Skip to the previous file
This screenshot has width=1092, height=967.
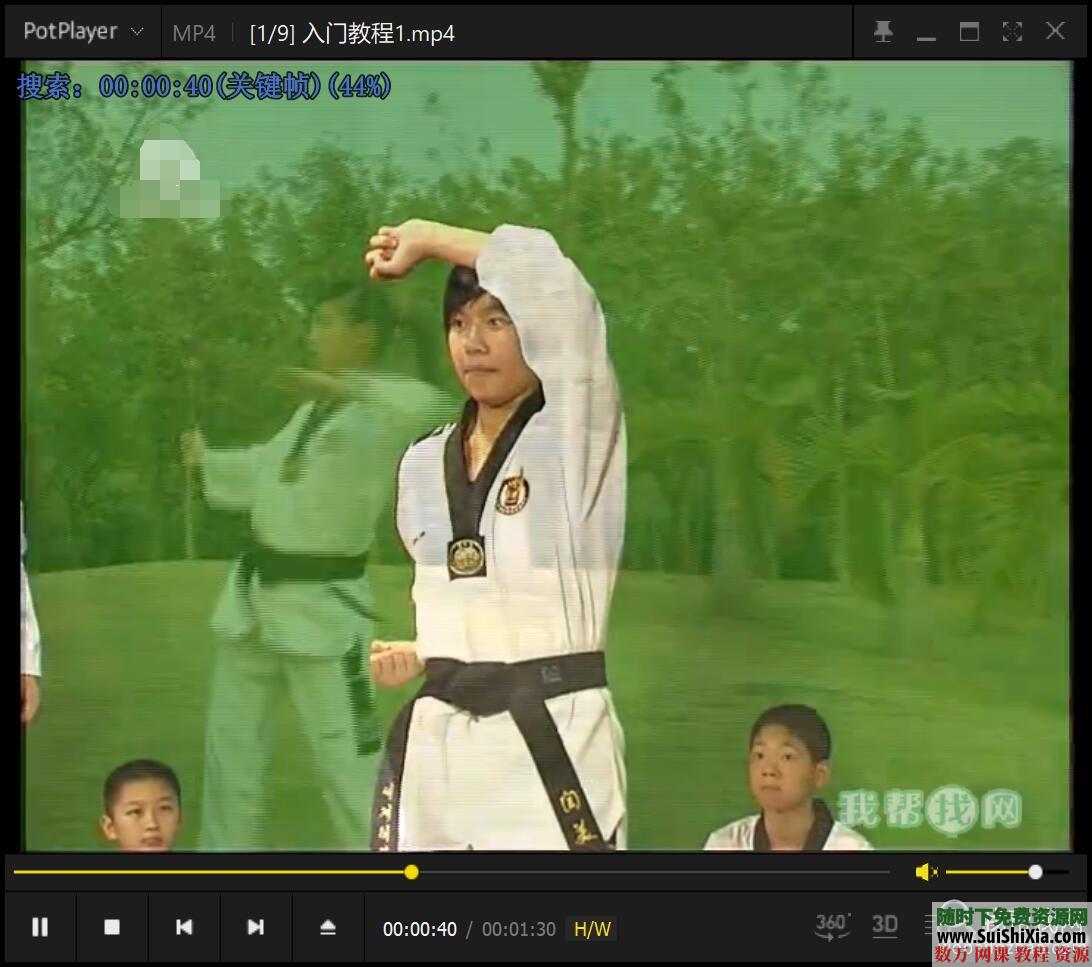point(184,928)
